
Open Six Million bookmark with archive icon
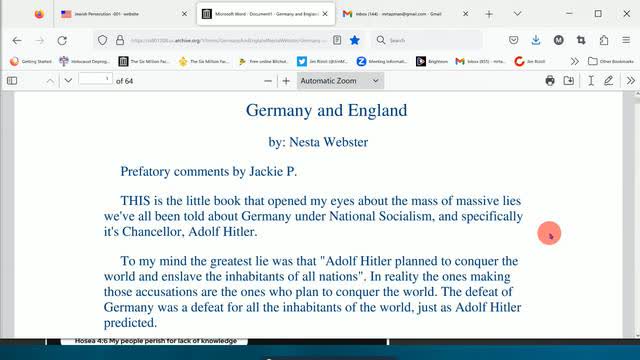[144, 61]
